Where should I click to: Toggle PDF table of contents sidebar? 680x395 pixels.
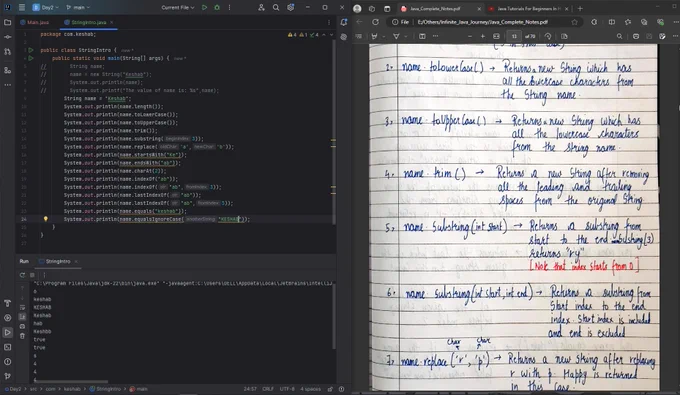[359, 36]
